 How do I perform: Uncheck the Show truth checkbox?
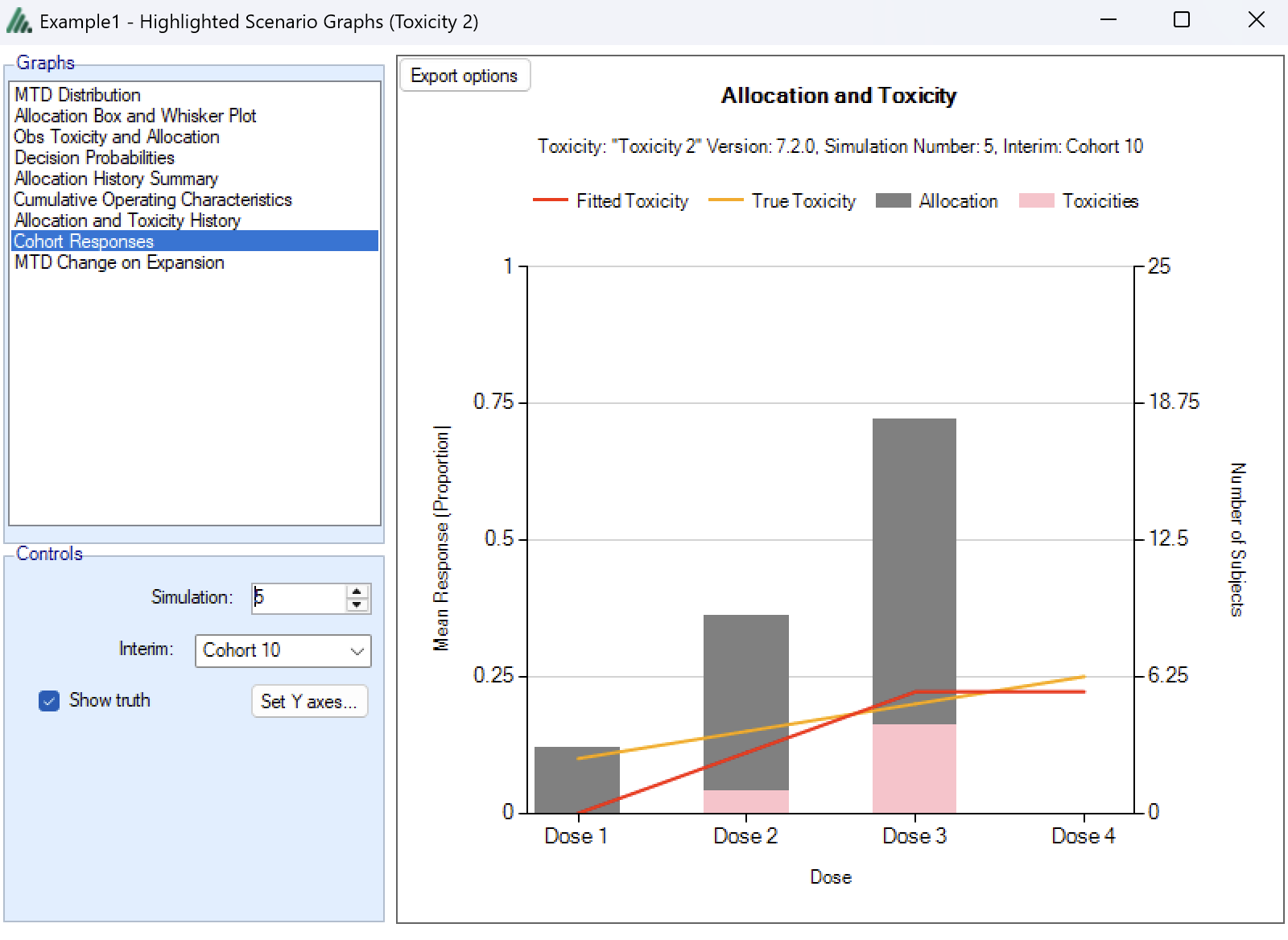coord(49,701)
